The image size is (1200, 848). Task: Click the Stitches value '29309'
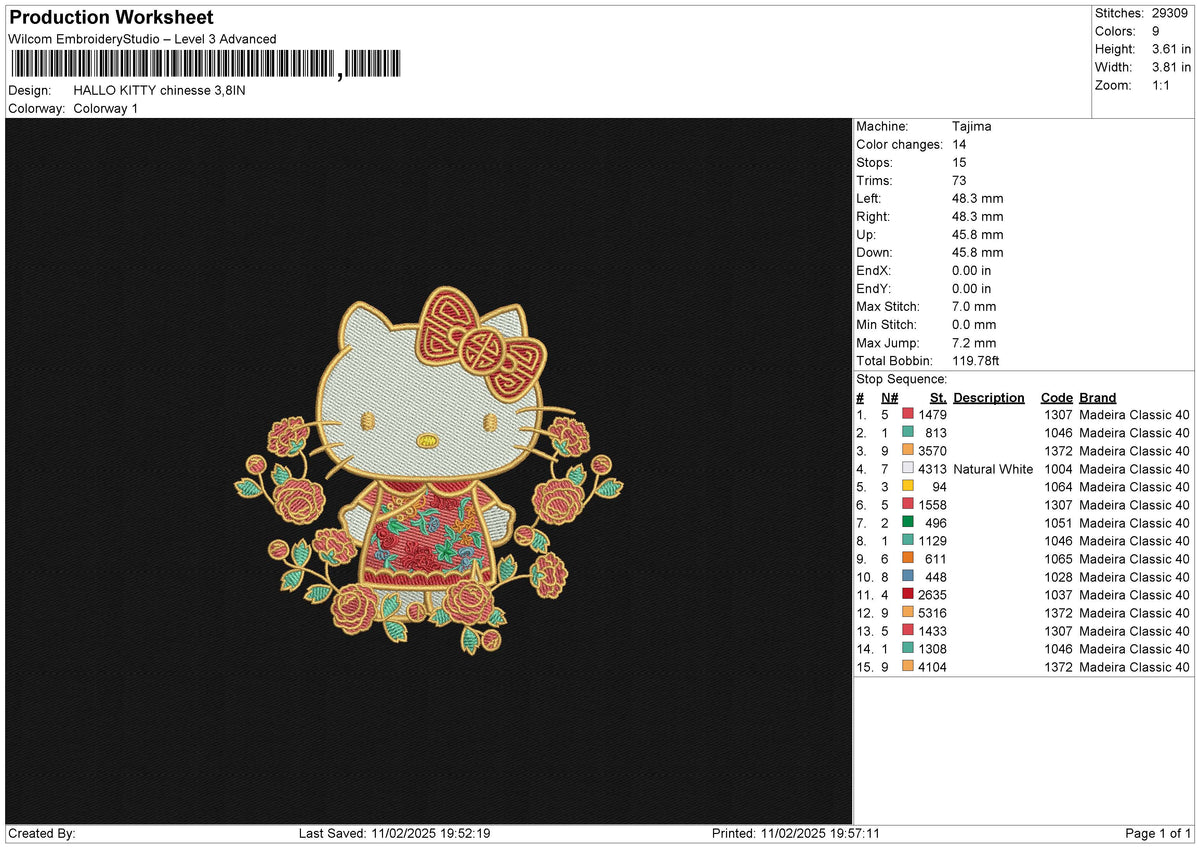coord(1171,13)
